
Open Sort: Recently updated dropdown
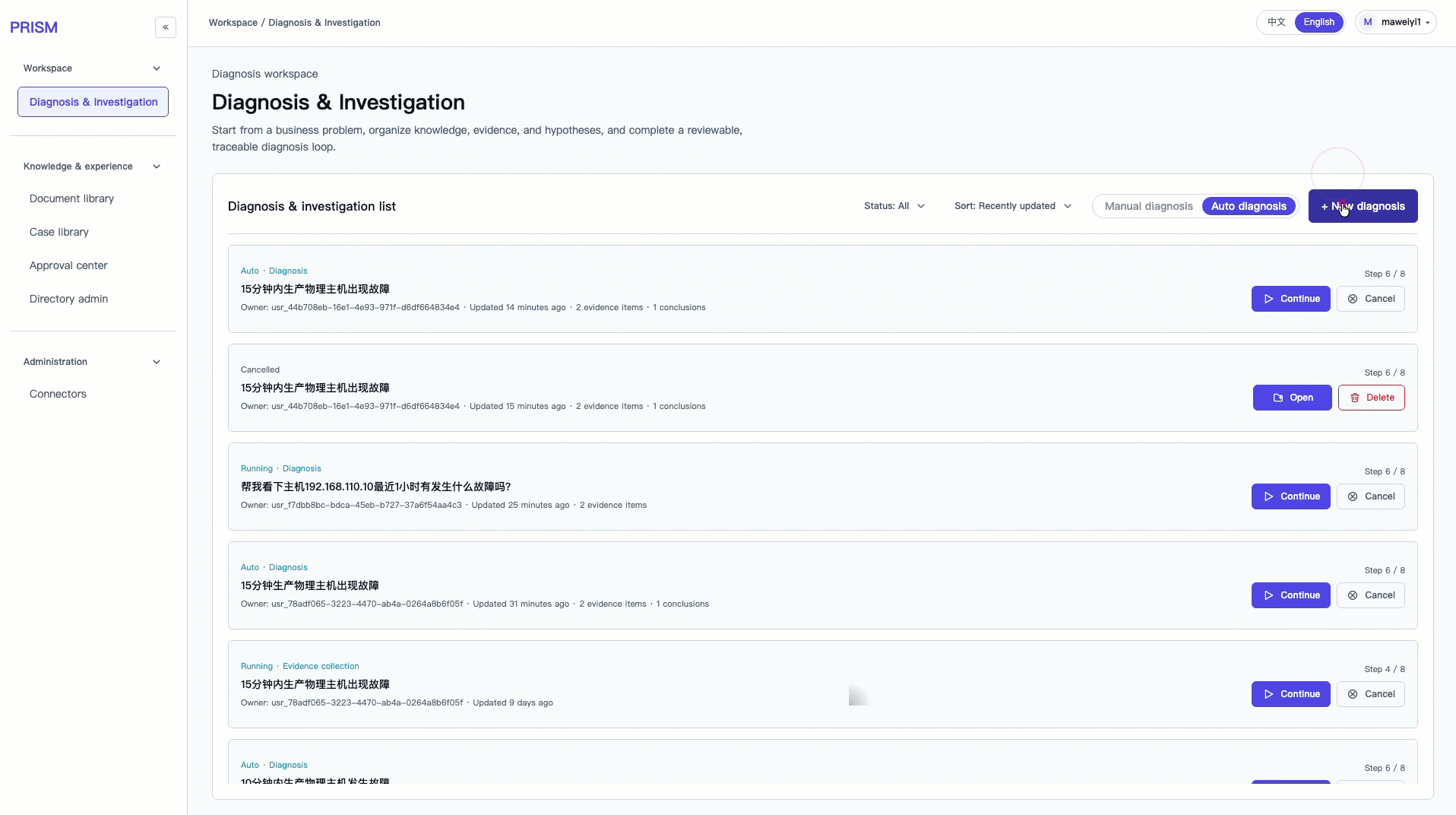point(1013,206)
